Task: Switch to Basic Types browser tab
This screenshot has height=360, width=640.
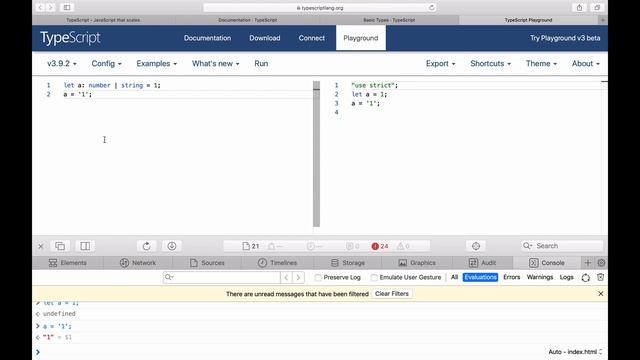Action: click(389, 20)
